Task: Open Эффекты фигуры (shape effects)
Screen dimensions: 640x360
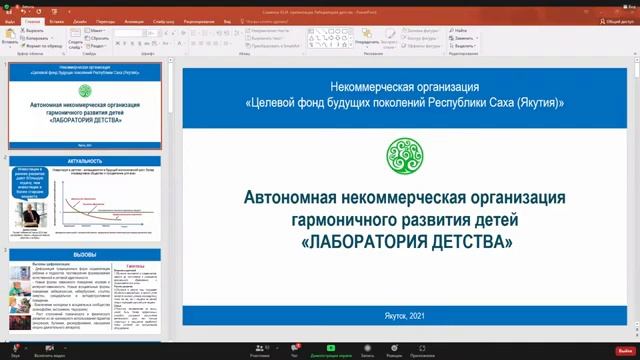Action: pyautogui.click(x=421, y=46)
